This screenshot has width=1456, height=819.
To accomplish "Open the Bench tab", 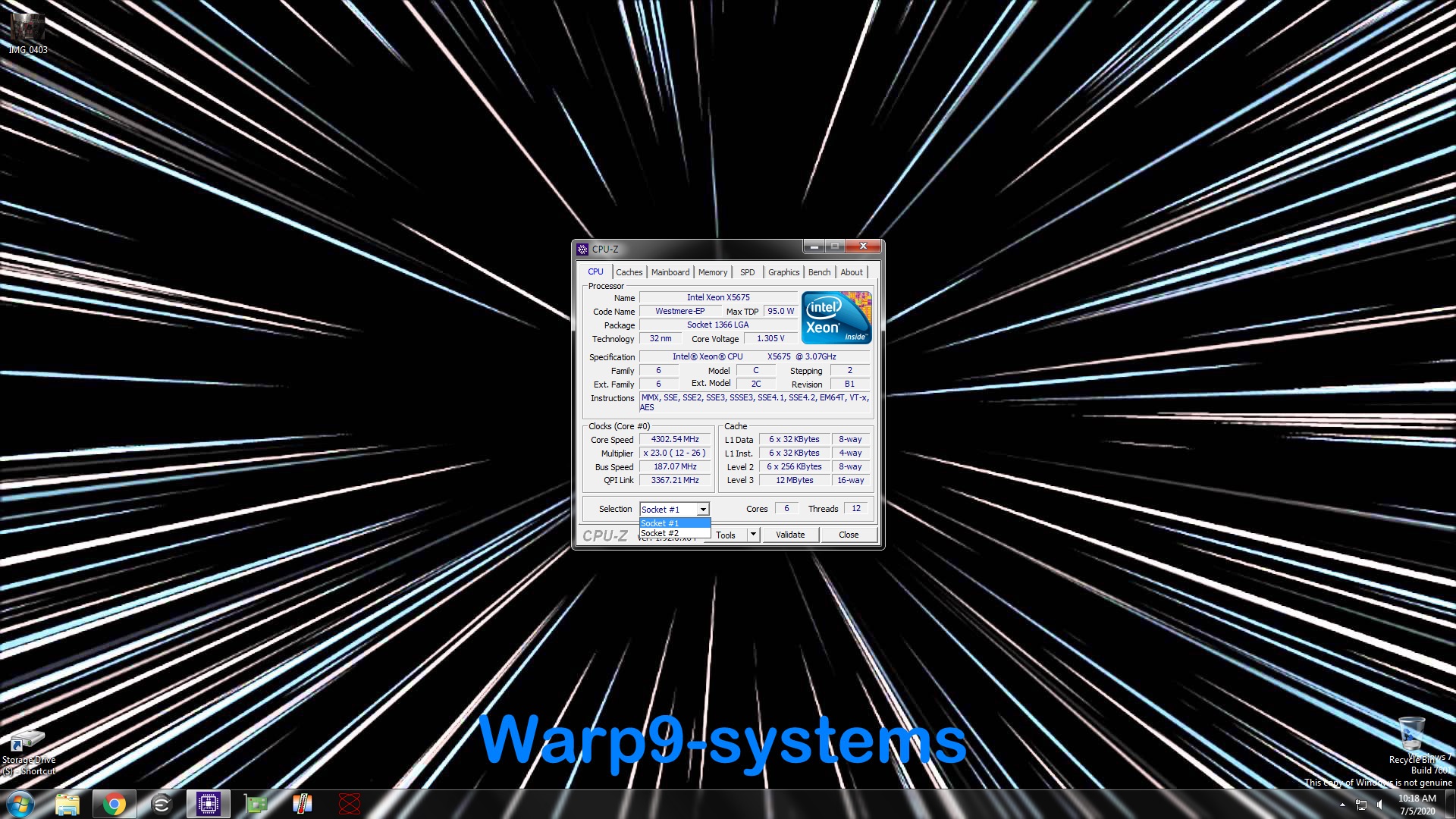I will click(819, 272).
